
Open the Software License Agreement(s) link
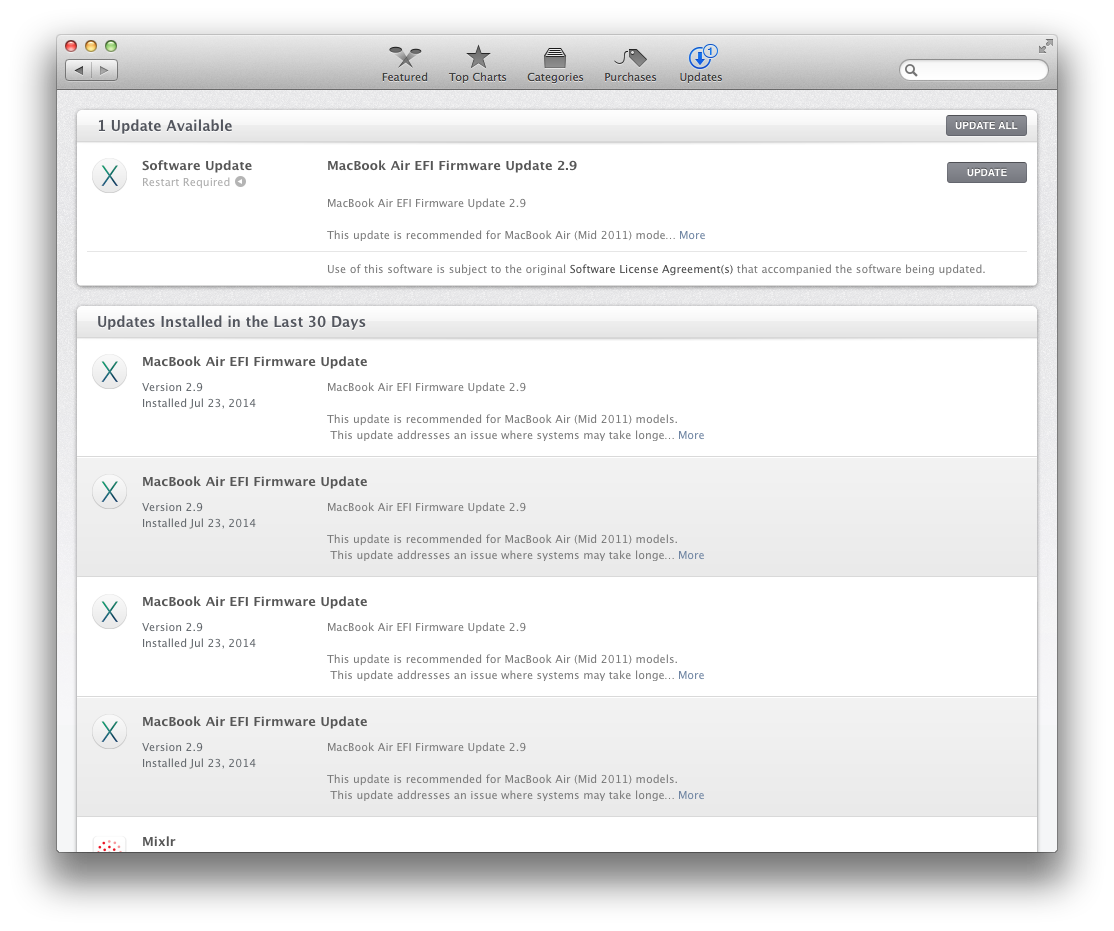pyautogui.click(x=651, y=269)
